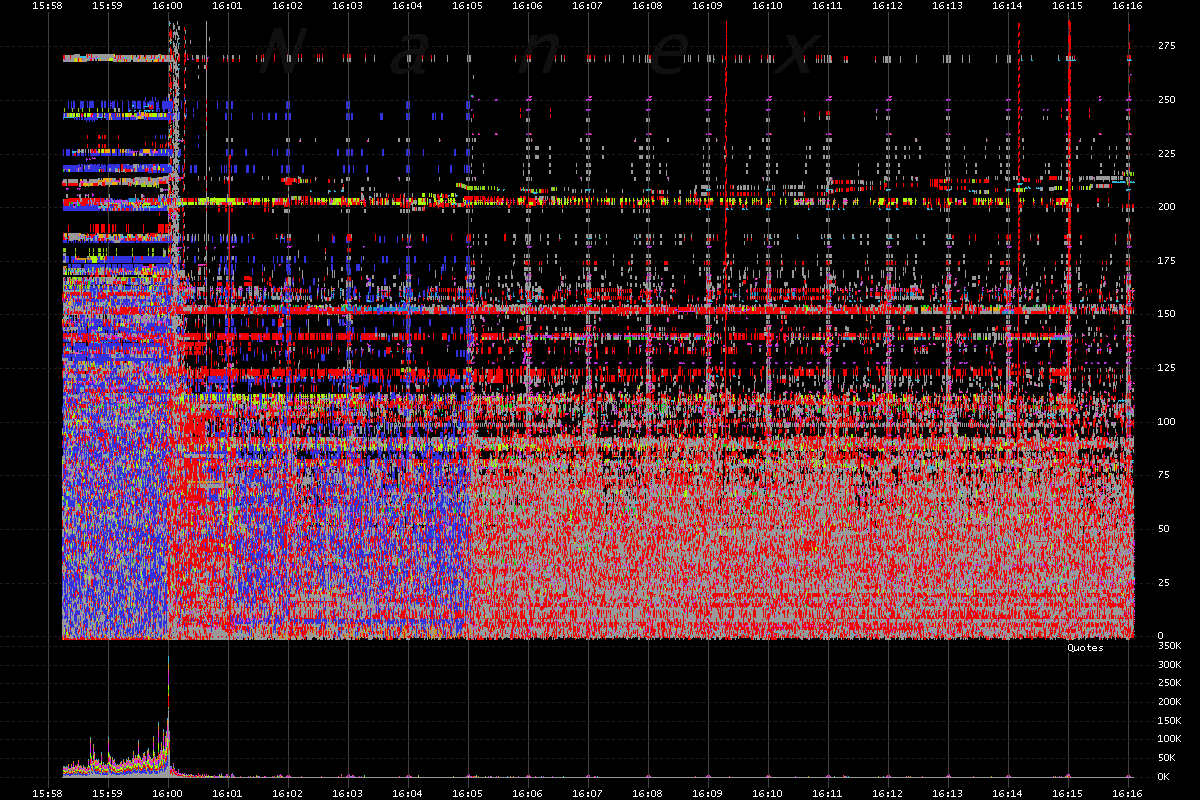
Task: Click the 250 value on the upper chart scale
Action: (1166, 99)
